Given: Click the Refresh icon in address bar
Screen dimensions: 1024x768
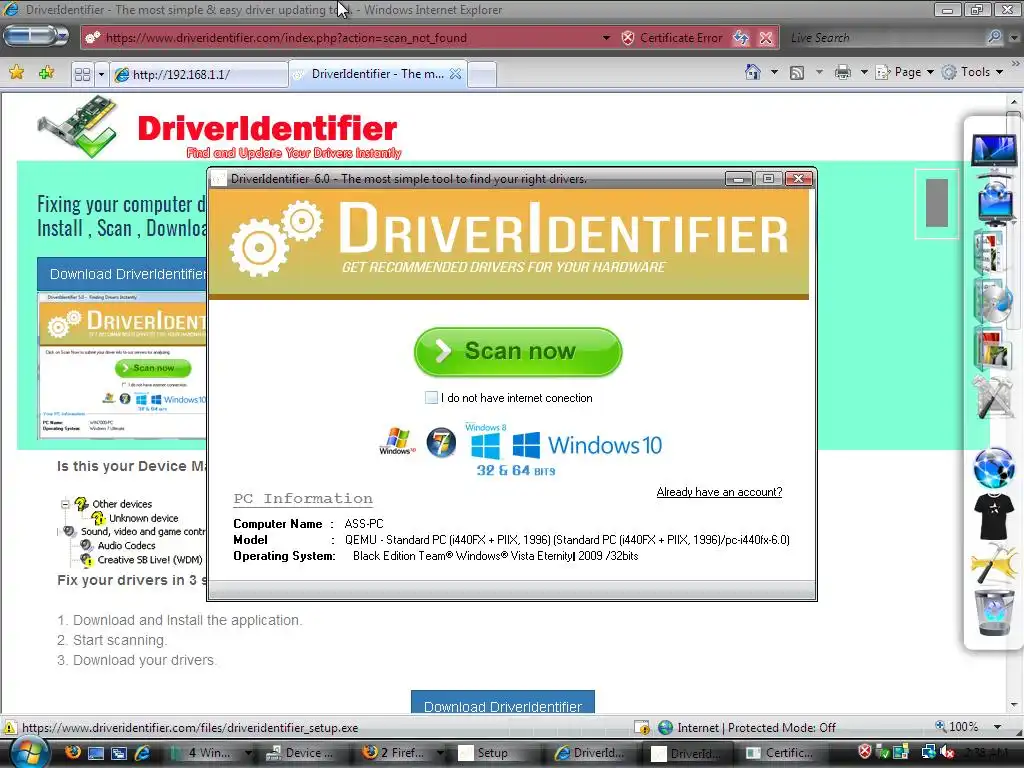Looking at the screenshot, I should pyautogui.click(x=741, y=38).
